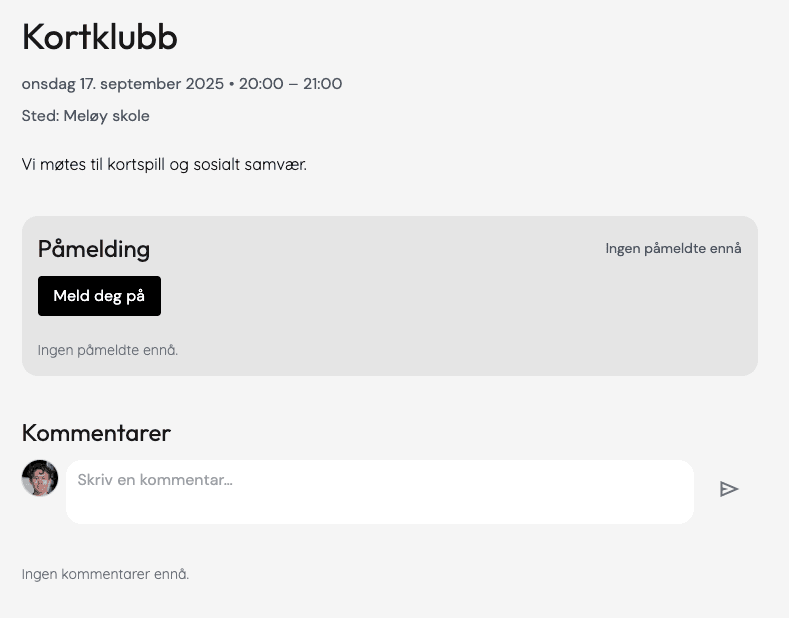Click the "Sted:" location label
Viewport: 789px width, 618px height.
click(40, 116)
